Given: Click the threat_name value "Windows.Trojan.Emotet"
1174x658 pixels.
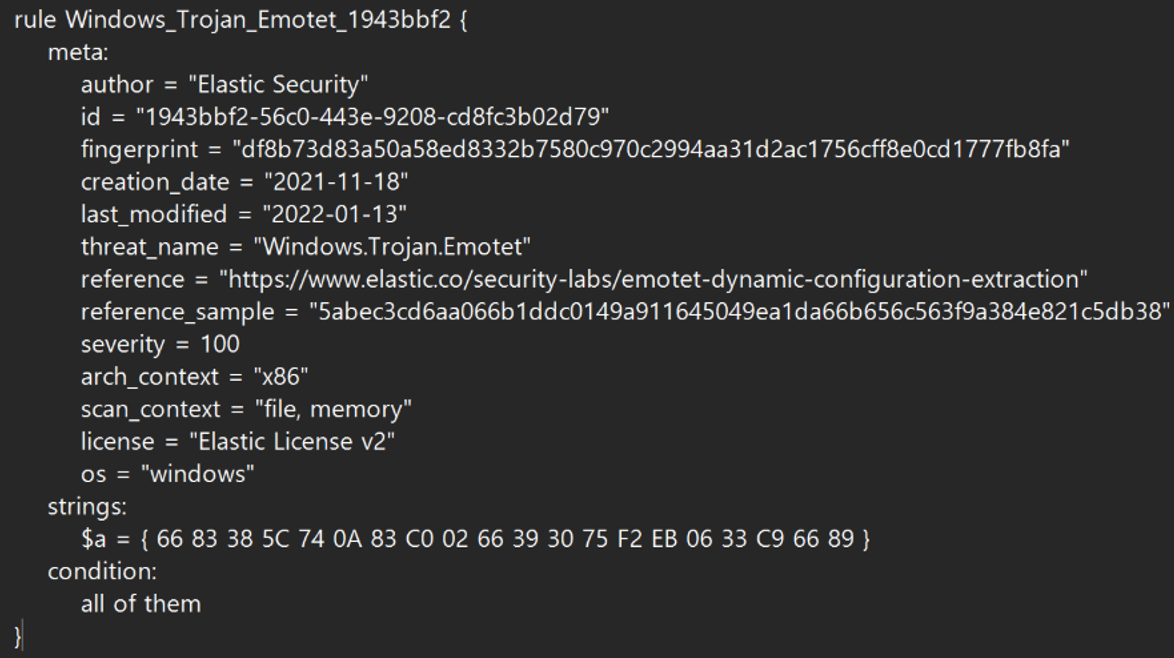Looking at the screenshot, I should click(x=391, y=247).
